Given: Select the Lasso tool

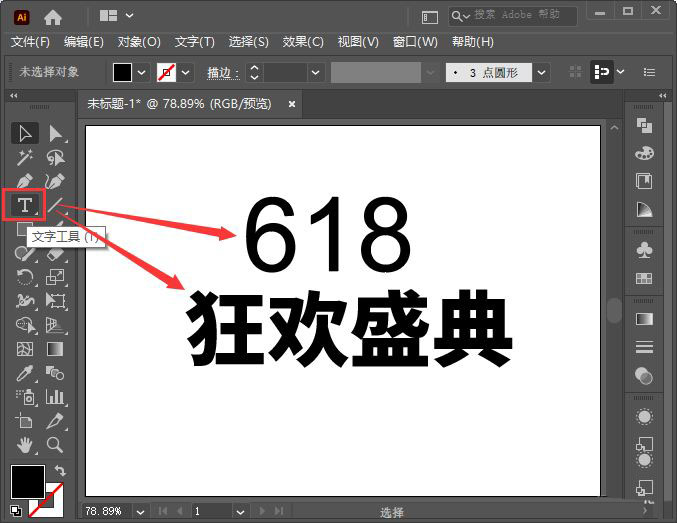Looking at the screenshot, I should tap(56, 158).
